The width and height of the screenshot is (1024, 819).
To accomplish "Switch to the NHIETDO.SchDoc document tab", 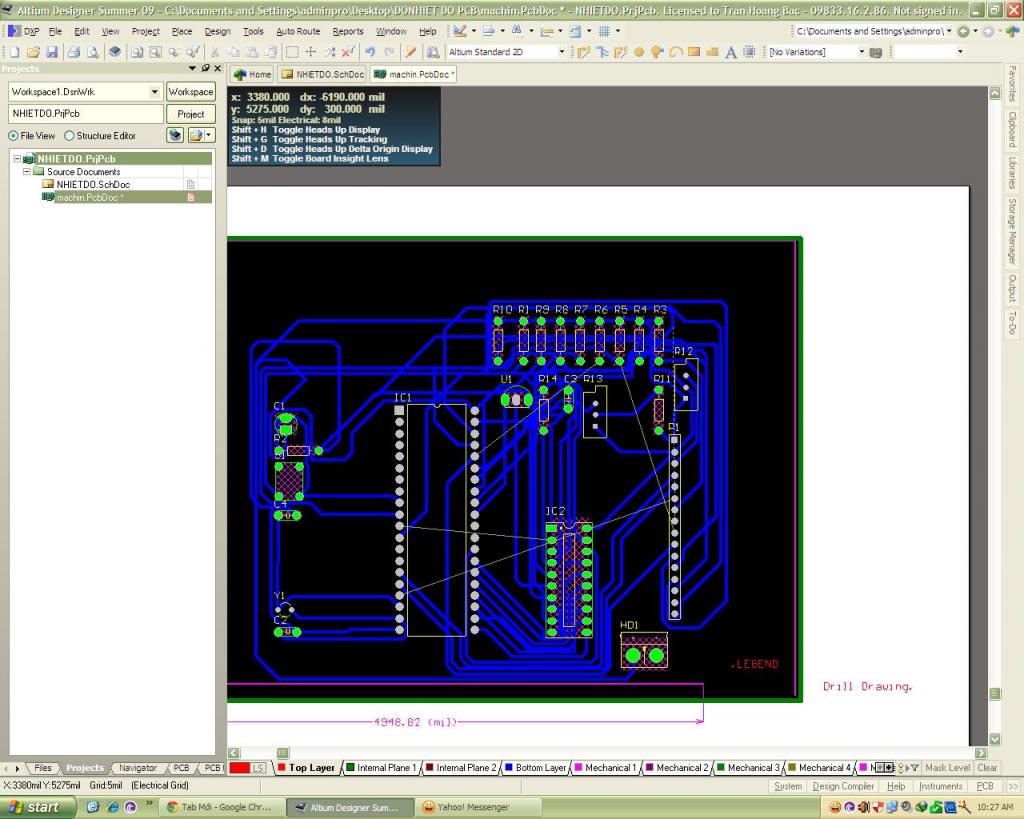I will pyautogui.click(x=323, y=74).
